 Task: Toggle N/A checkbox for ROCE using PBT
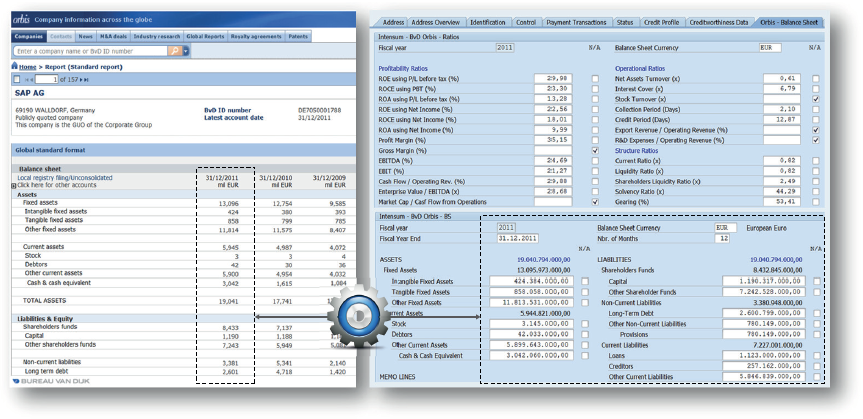595,89
